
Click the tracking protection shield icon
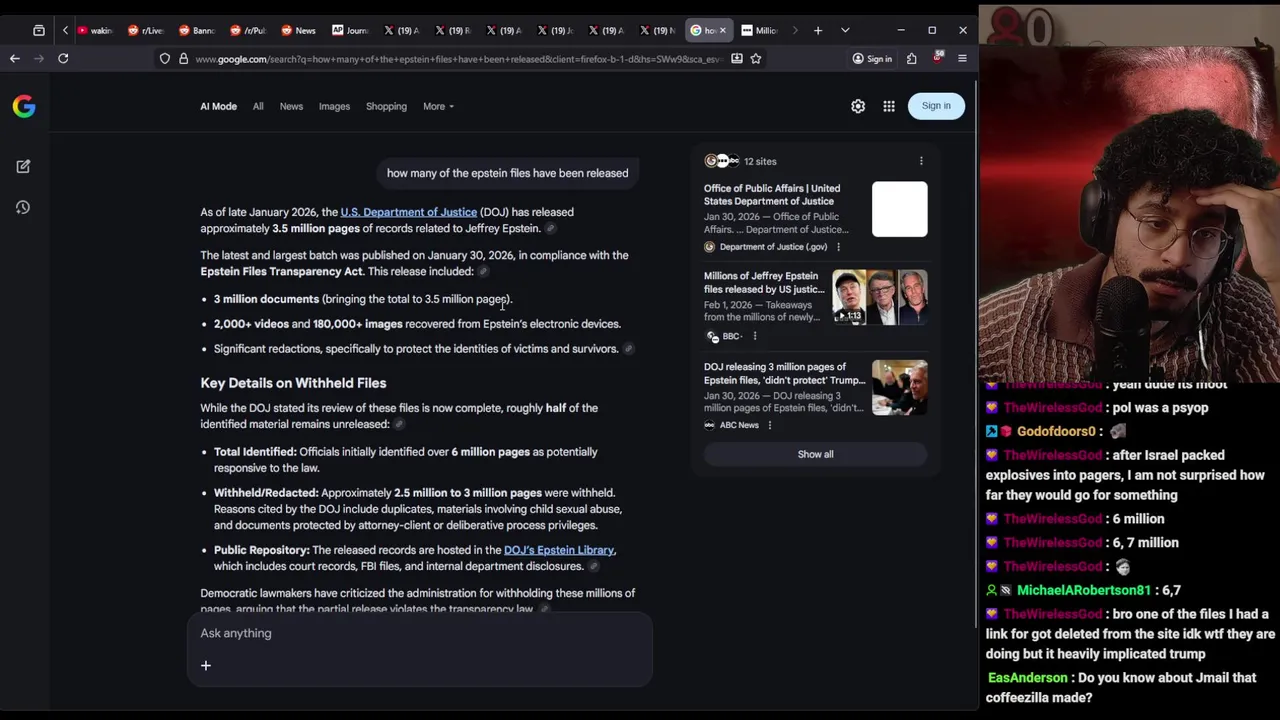165,59
